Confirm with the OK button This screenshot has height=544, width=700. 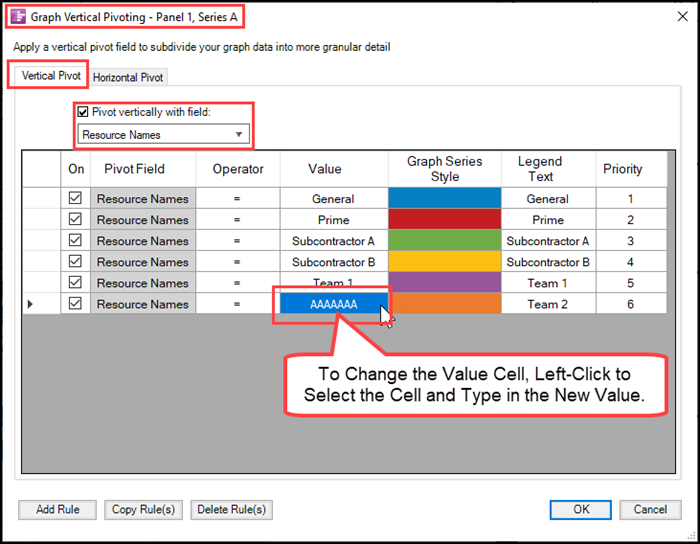[x=580, y=509]
